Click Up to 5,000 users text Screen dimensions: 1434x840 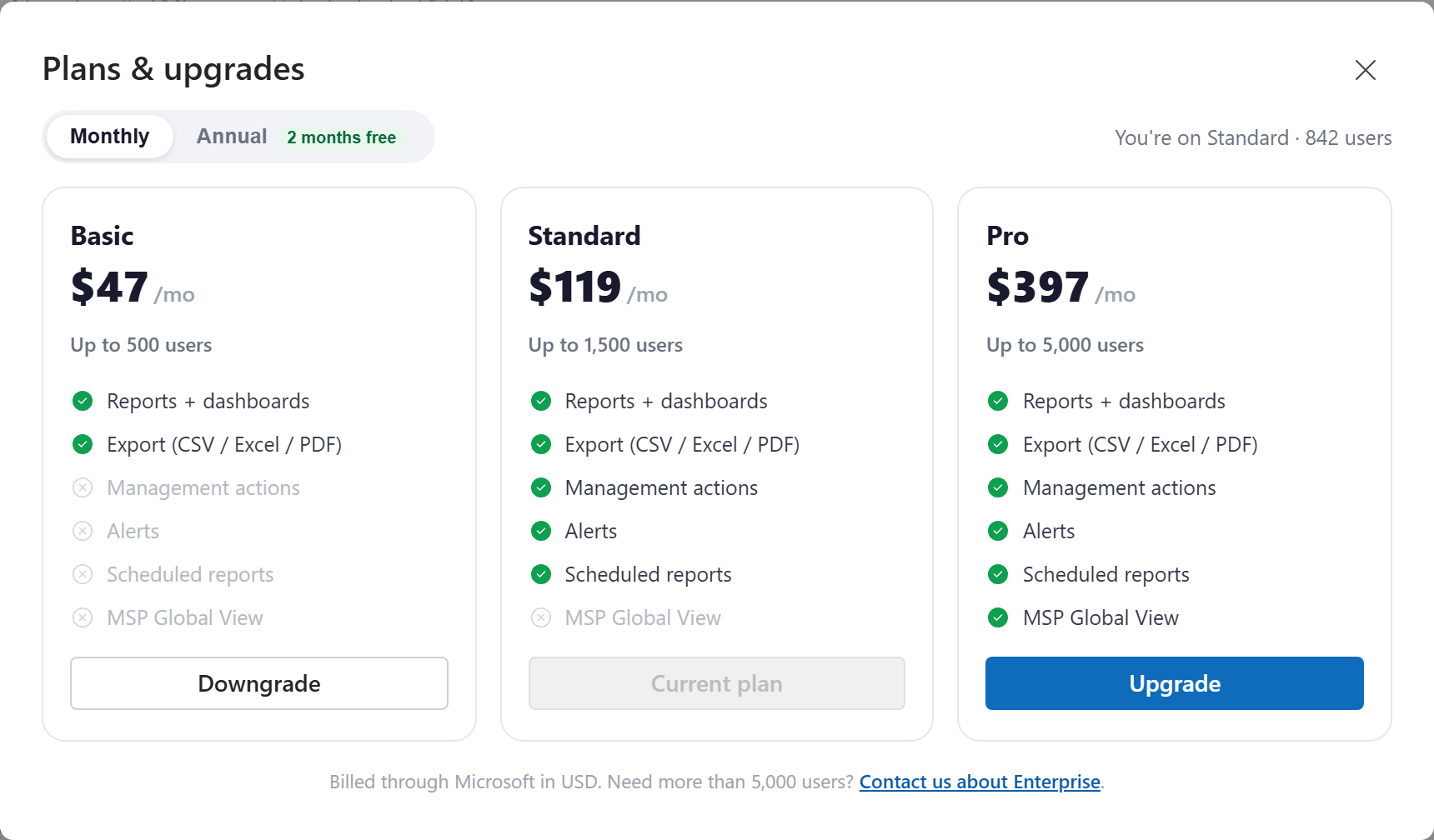coord(1065,345)
